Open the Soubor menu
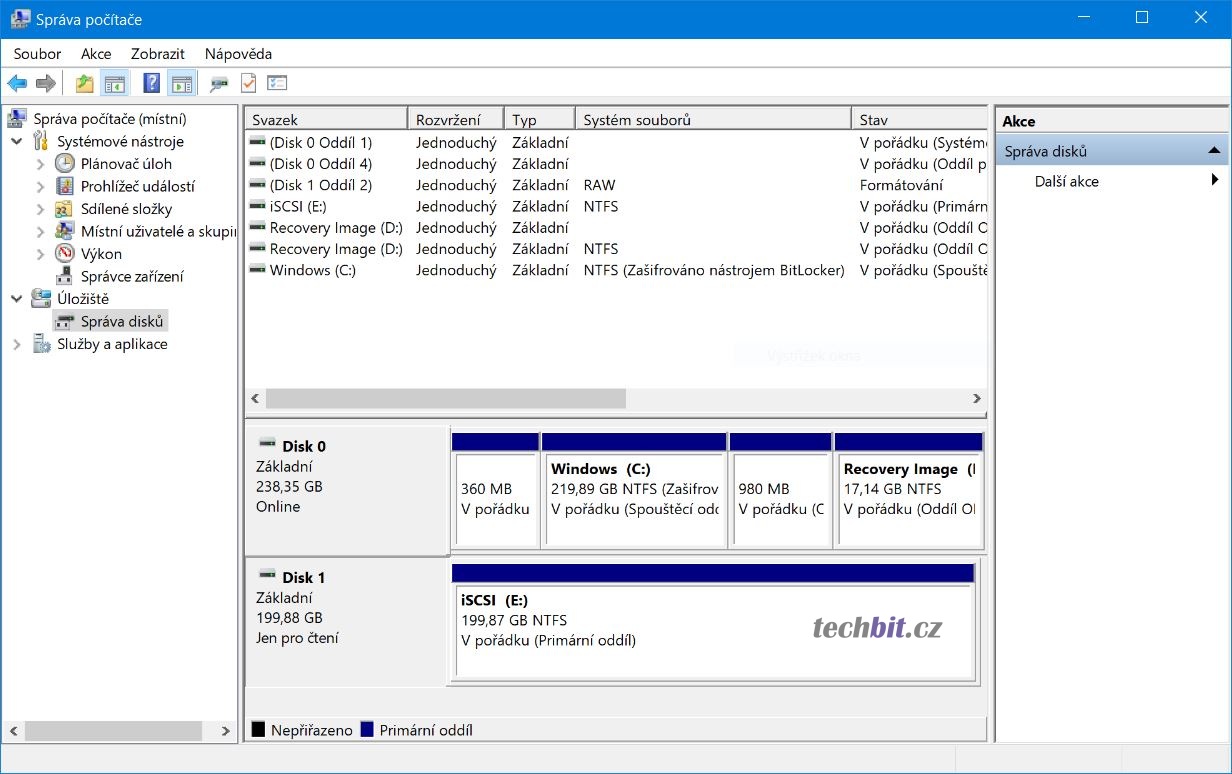Image resolution: width=1232 pixels, height=774 pixels. pos(37,54)
